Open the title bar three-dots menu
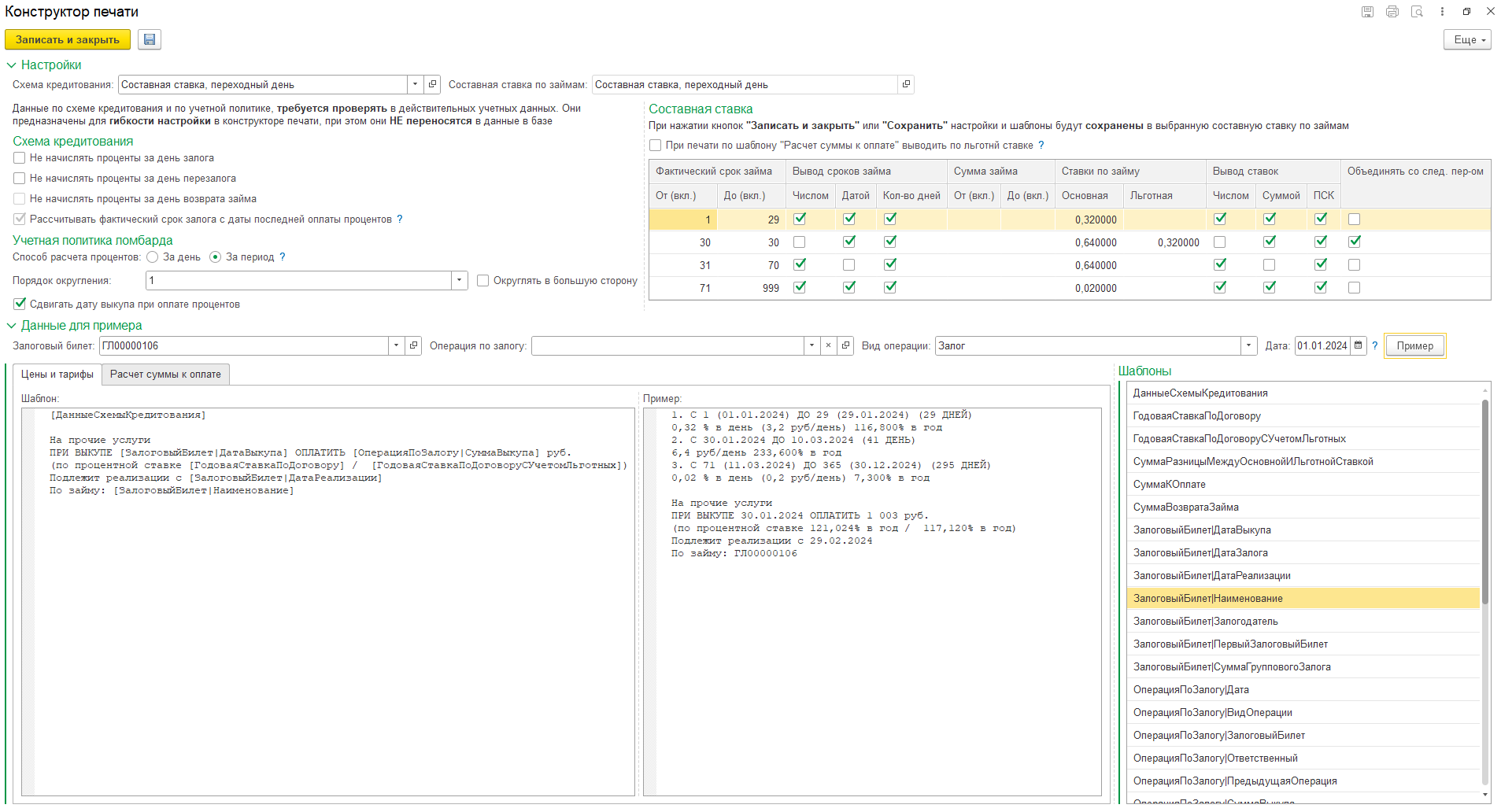The height and width of the screenshot is (812, 1501). pos(1442,12)
